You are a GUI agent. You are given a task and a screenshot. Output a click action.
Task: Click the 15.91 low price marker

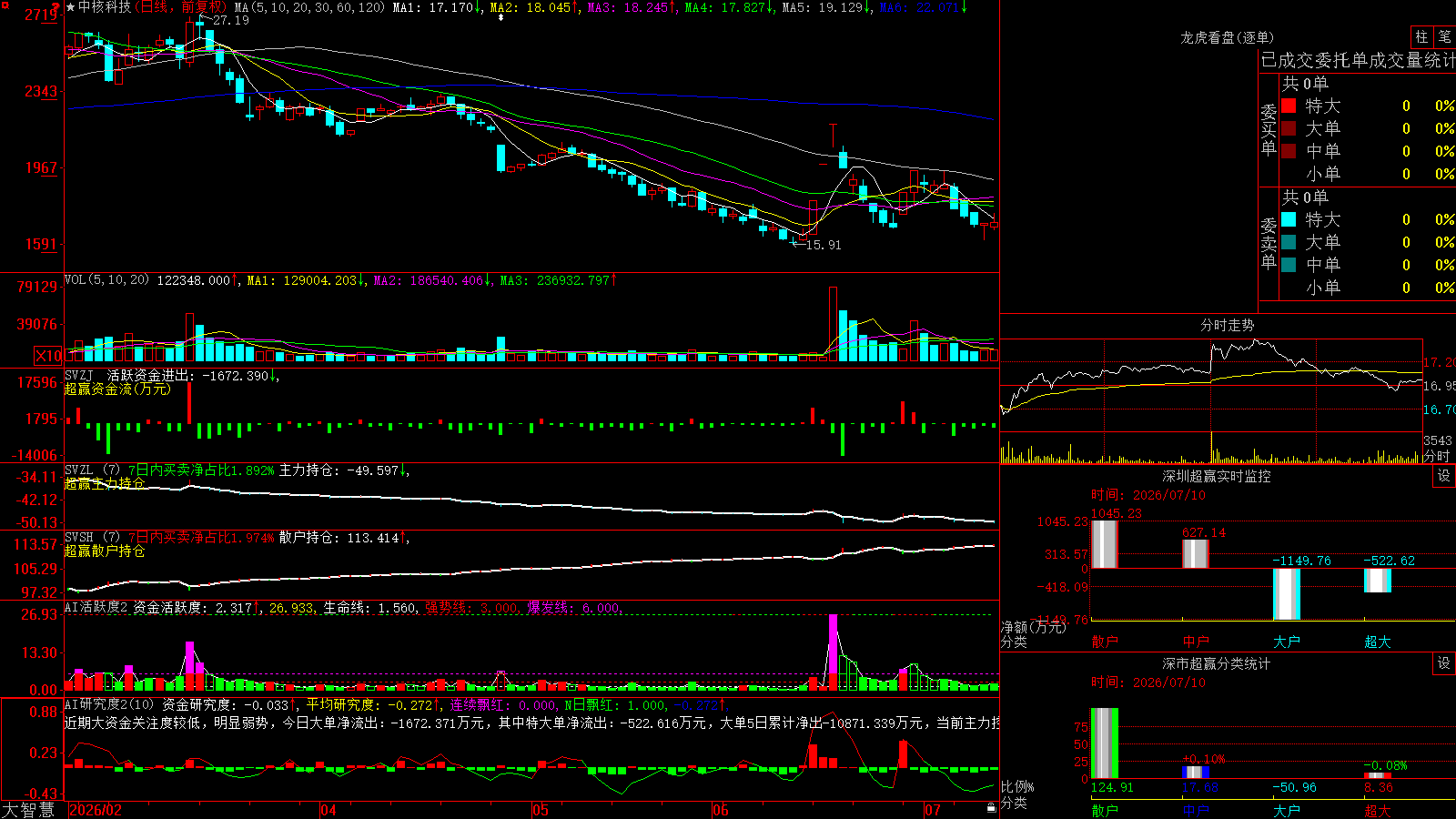[824, 245]
